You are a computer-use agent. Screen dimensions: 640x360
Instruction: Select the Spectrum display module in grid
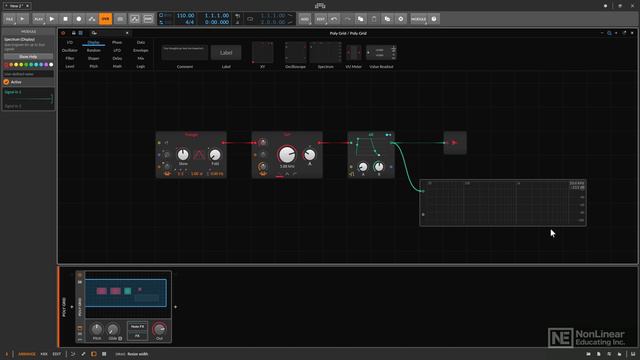coord(503,203)
